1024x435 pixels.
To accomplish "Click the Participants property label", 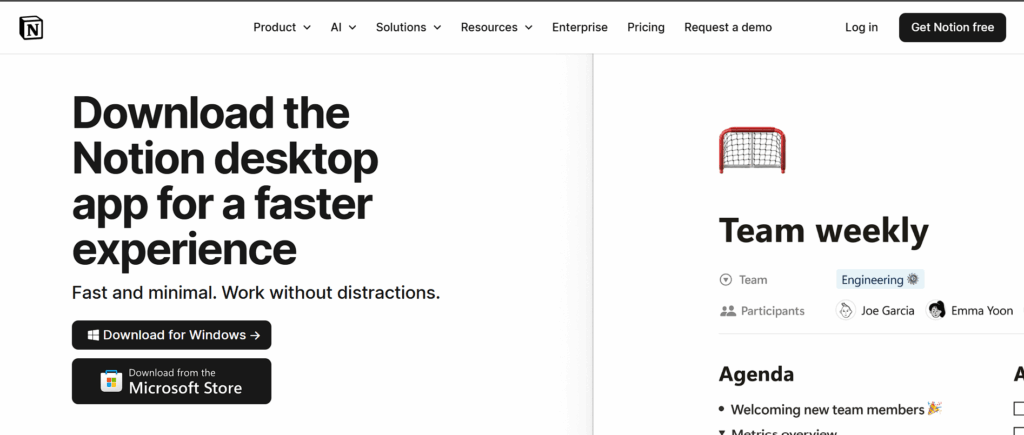I will click(773, 311).
